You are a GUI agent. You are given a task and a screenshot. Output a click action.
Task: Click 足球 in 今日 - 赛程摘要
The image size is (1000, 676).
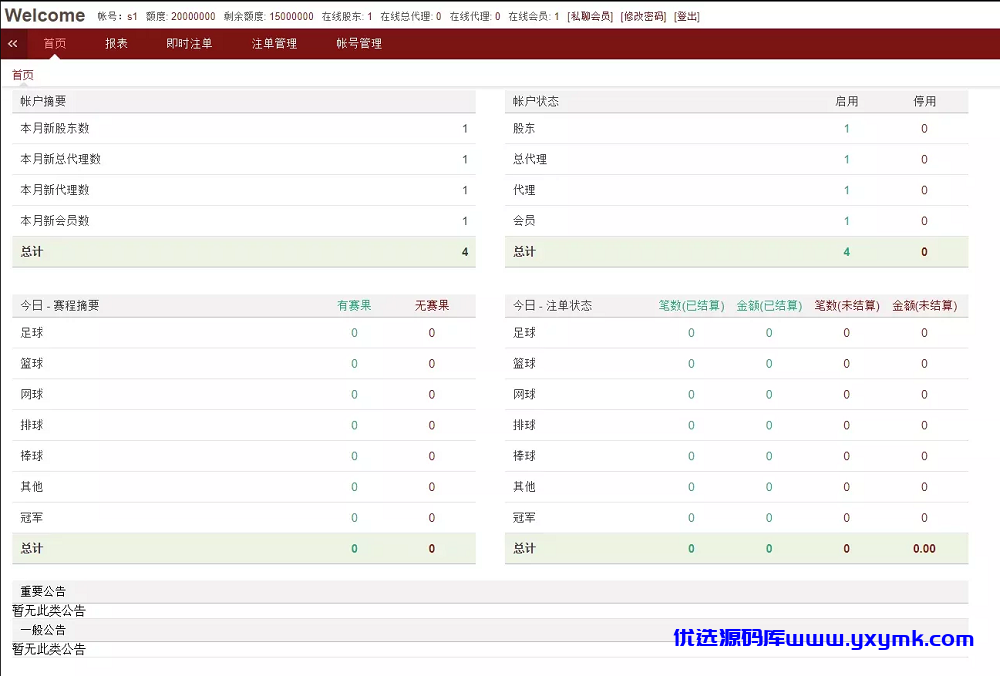32,333
